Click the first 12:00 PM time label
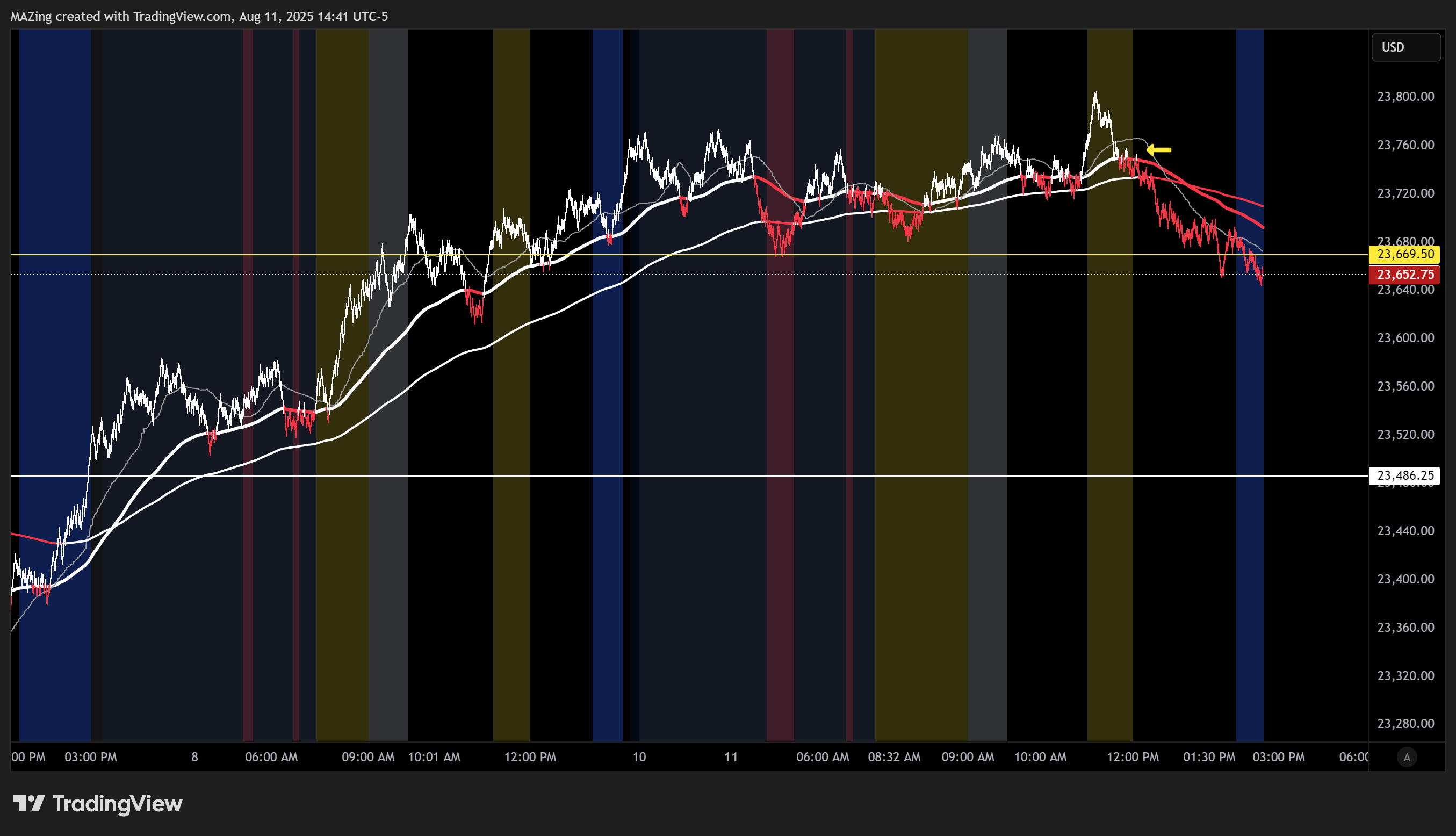 pos(530,757)
